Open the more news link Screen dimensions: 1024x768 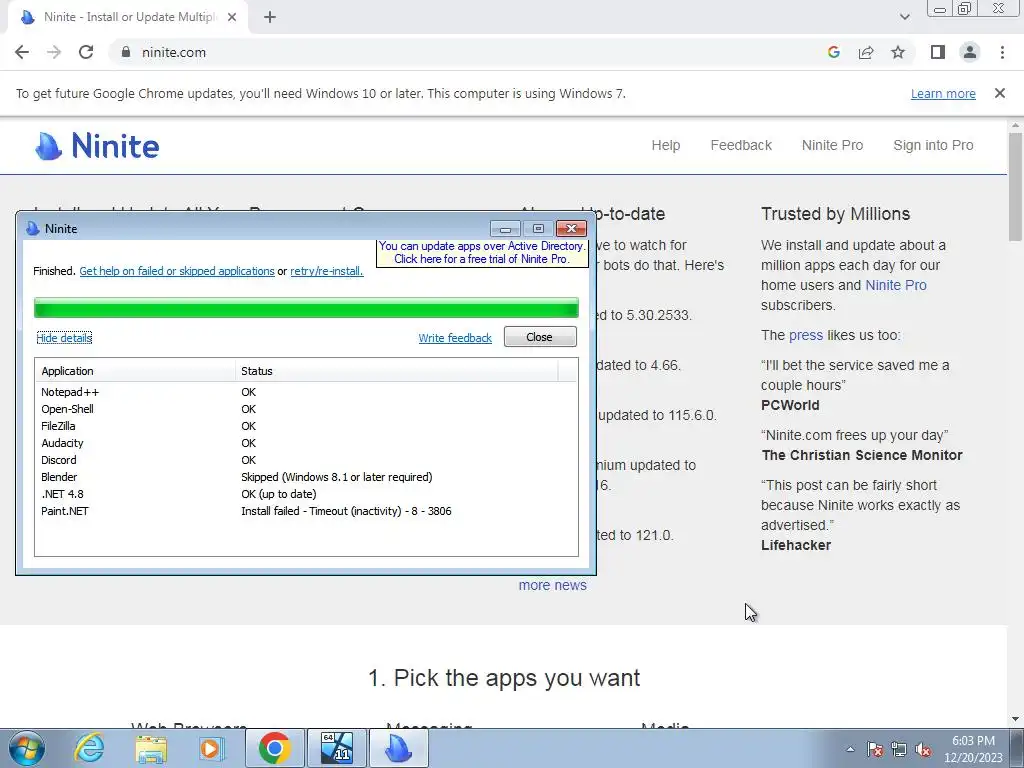point(552,585)
